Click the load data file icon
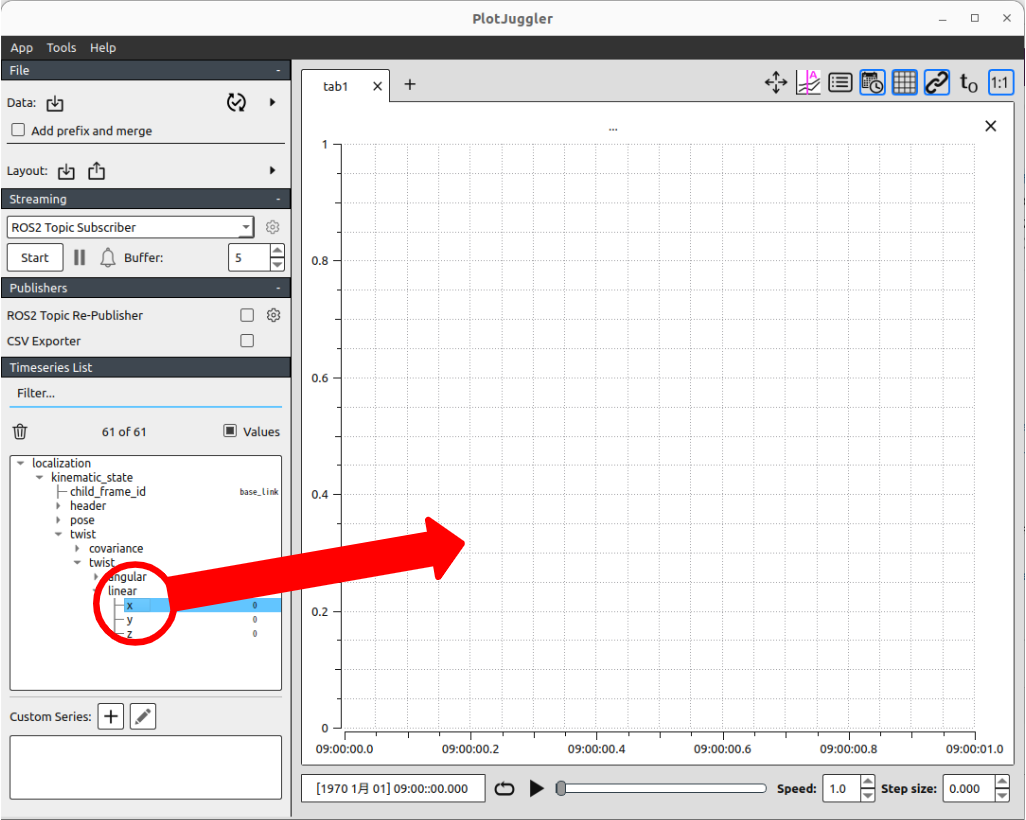Viewport: 1026px width, 820px height. coord(55,103)
